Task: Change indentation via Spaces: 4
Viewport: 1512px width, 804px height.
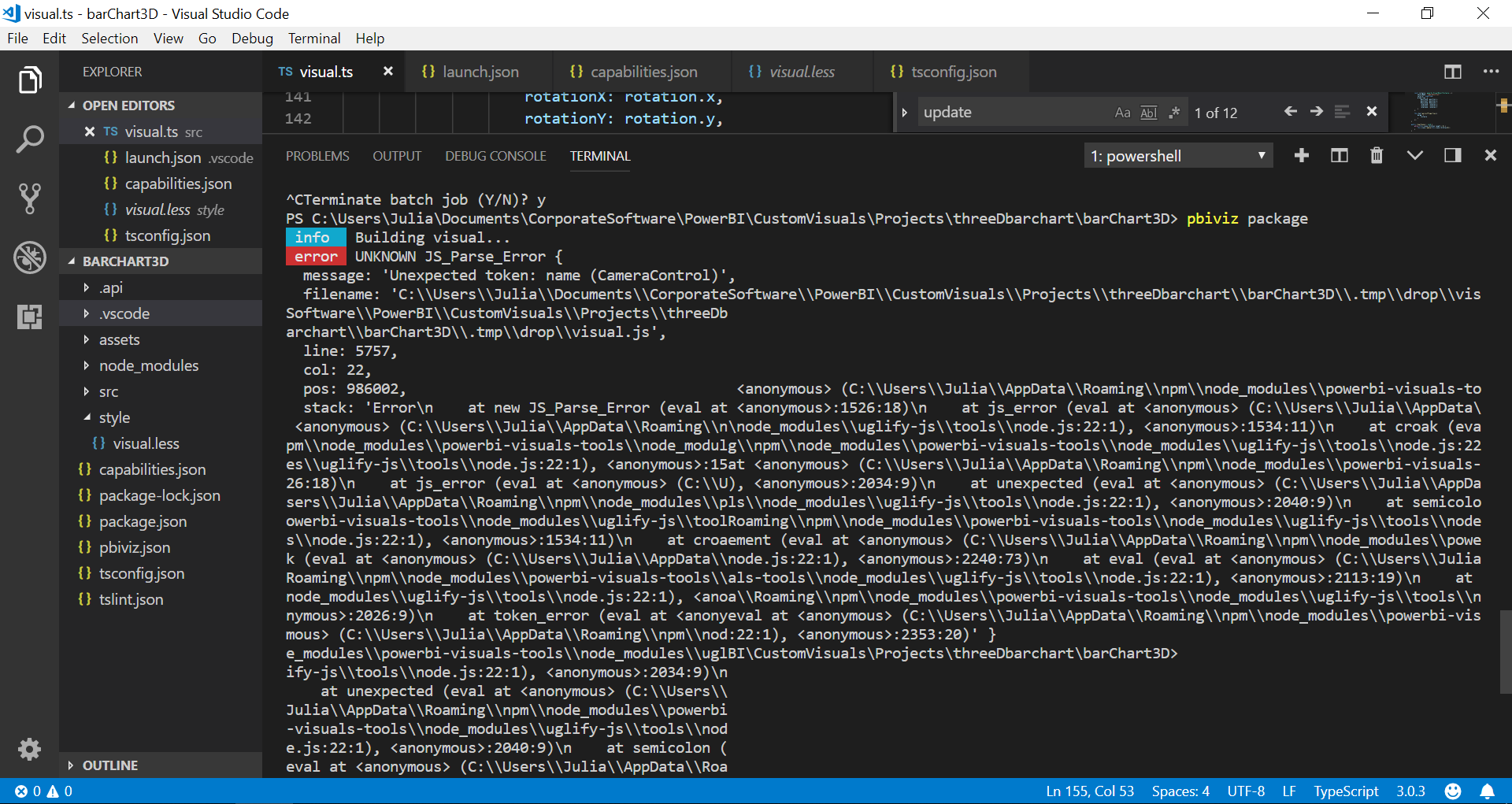Action: [x=1180, y=791]
